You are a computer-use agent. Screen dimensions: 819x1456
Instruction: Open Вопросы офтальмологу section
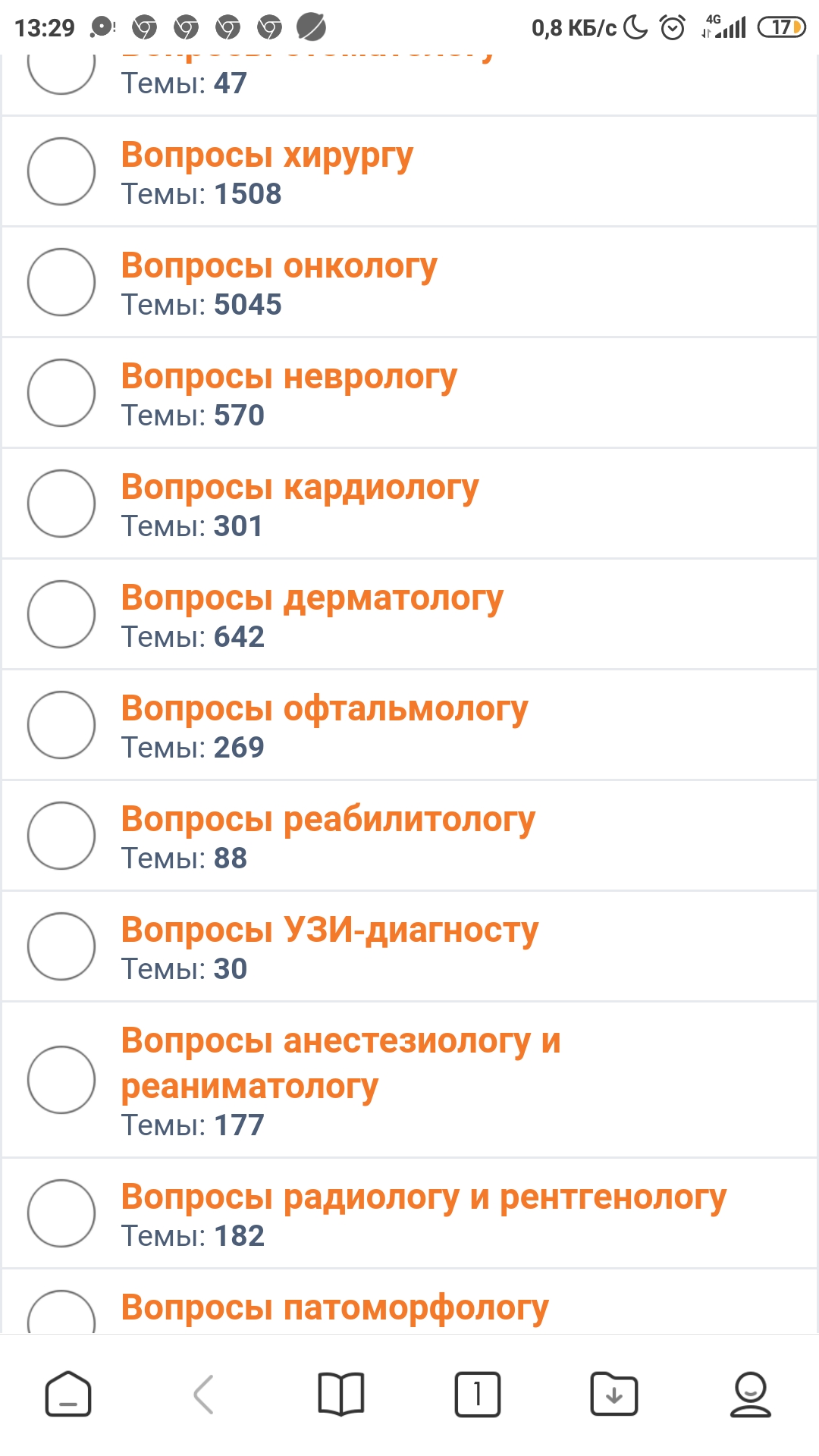coord(325,709)
